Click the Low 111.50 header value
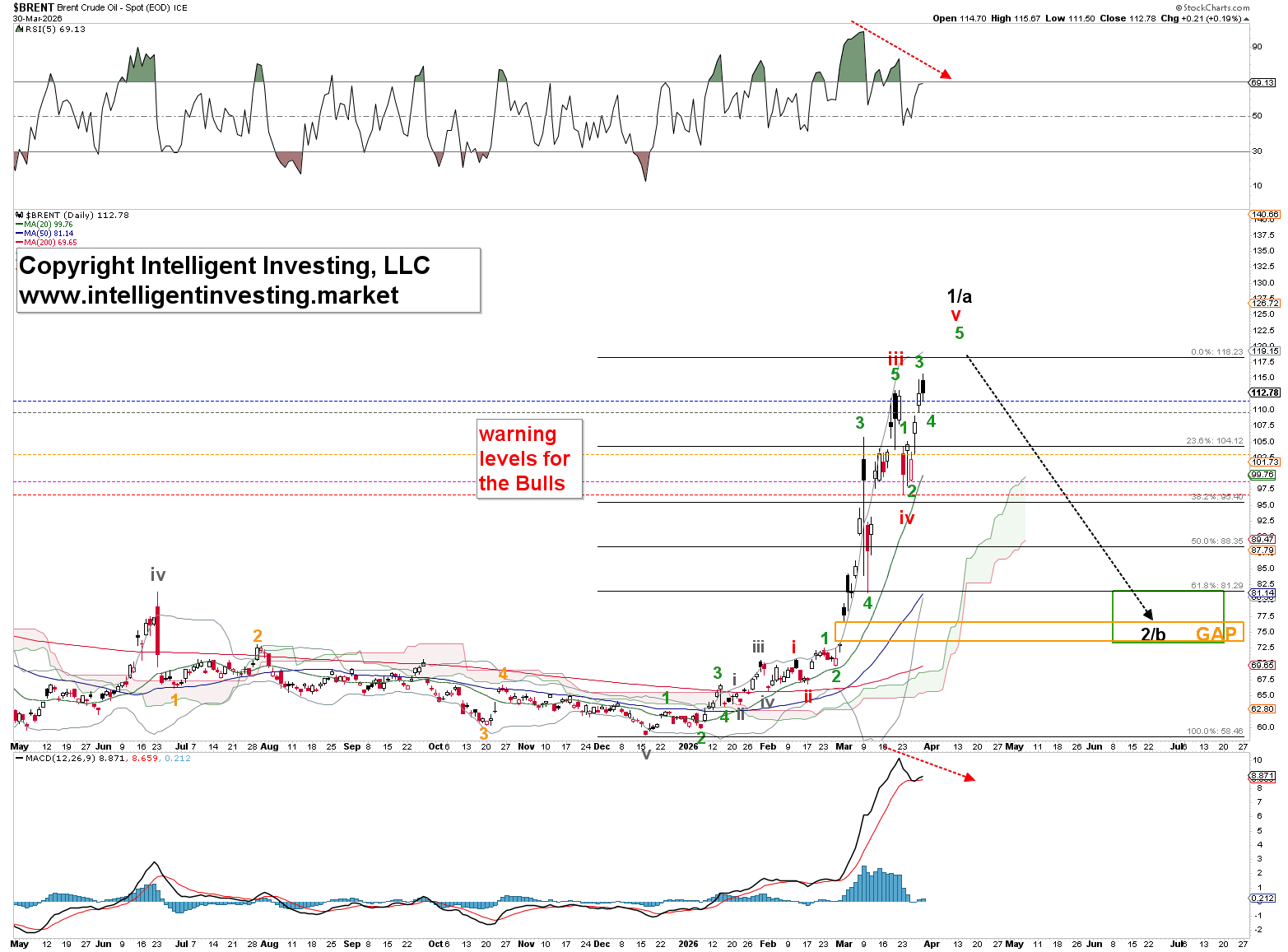The width and height of the screenshot is (1288, 952). [1070, 18]
